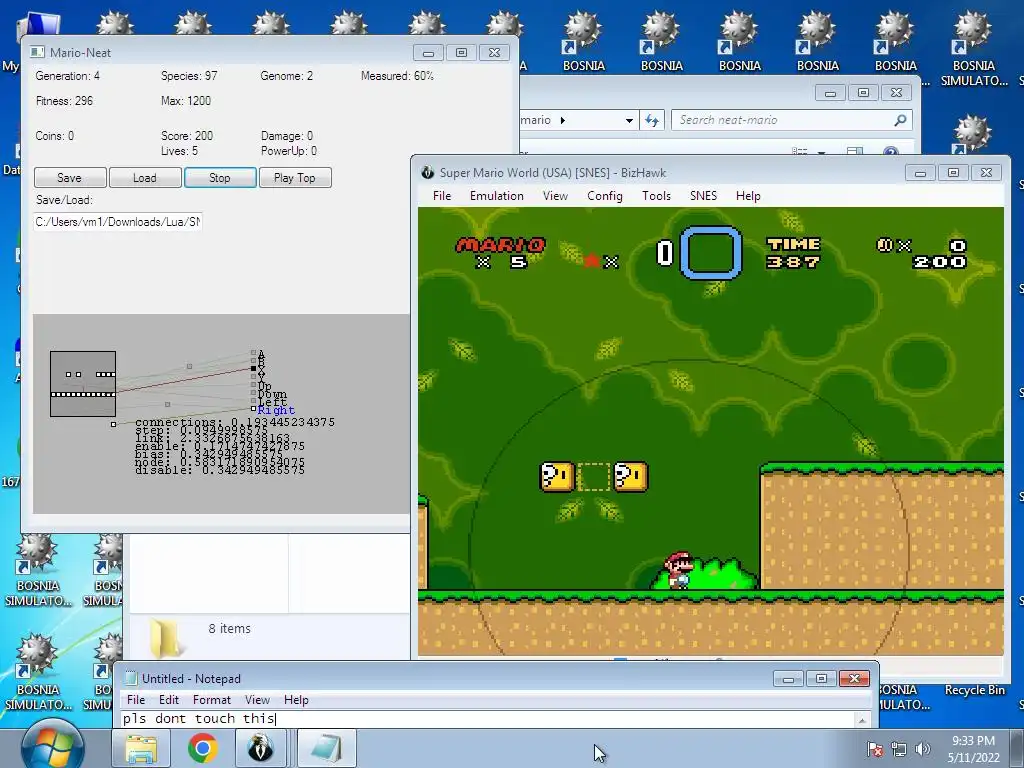Click the blue 'Right' output label in network view
The width and height of the screenshot is (1024, 768).
tap(276, 410)
